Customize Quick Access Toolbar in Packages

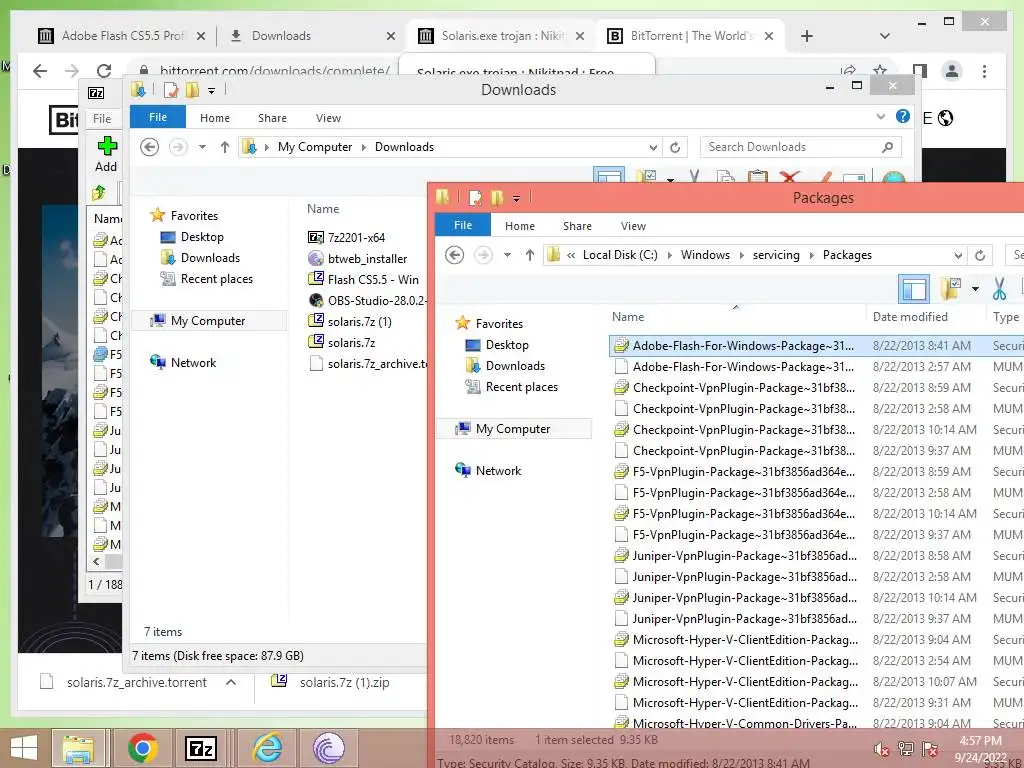tap(516, 198)
